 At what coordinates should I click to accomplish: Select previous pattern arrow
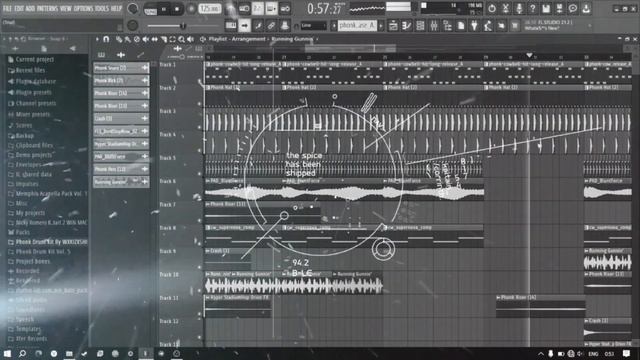point(333,26)
